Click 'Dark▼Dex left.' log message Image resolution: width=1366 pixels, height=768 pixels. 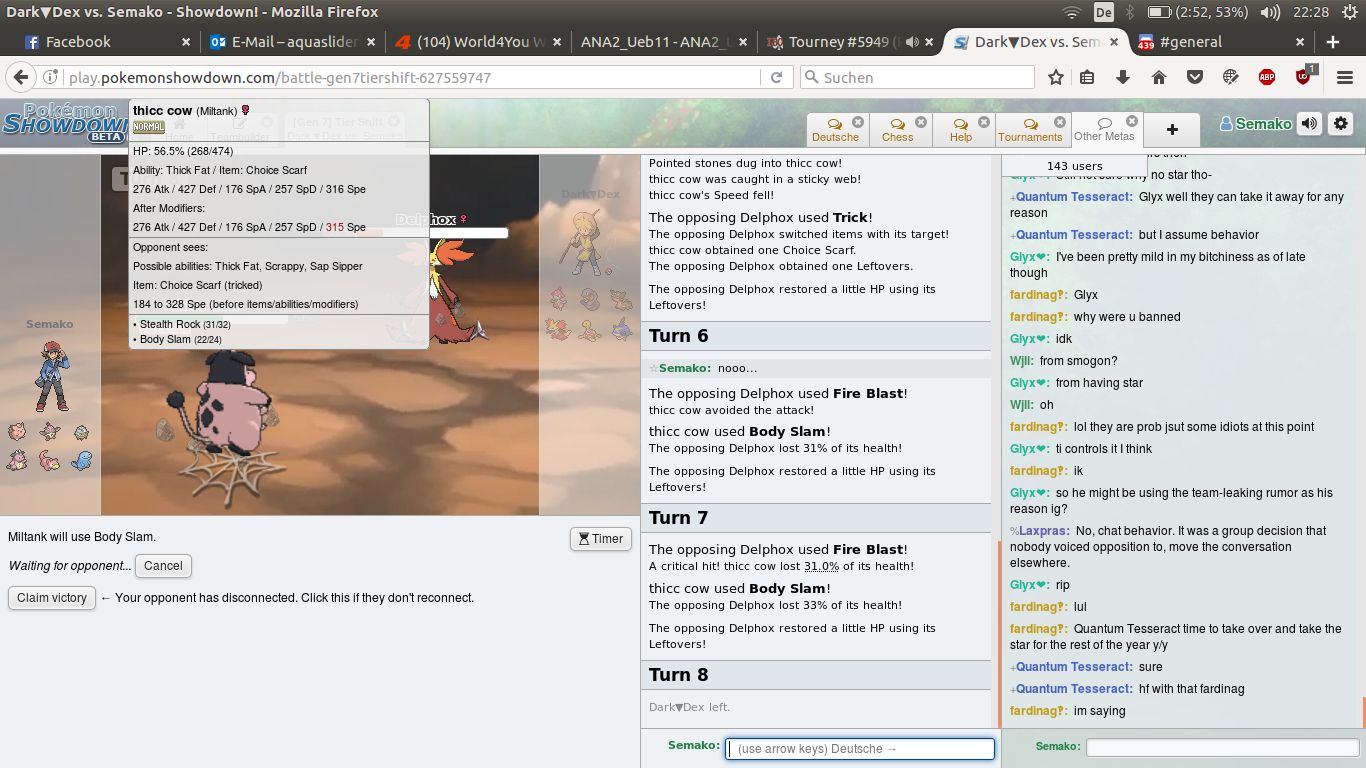click(x=689, y=707)
